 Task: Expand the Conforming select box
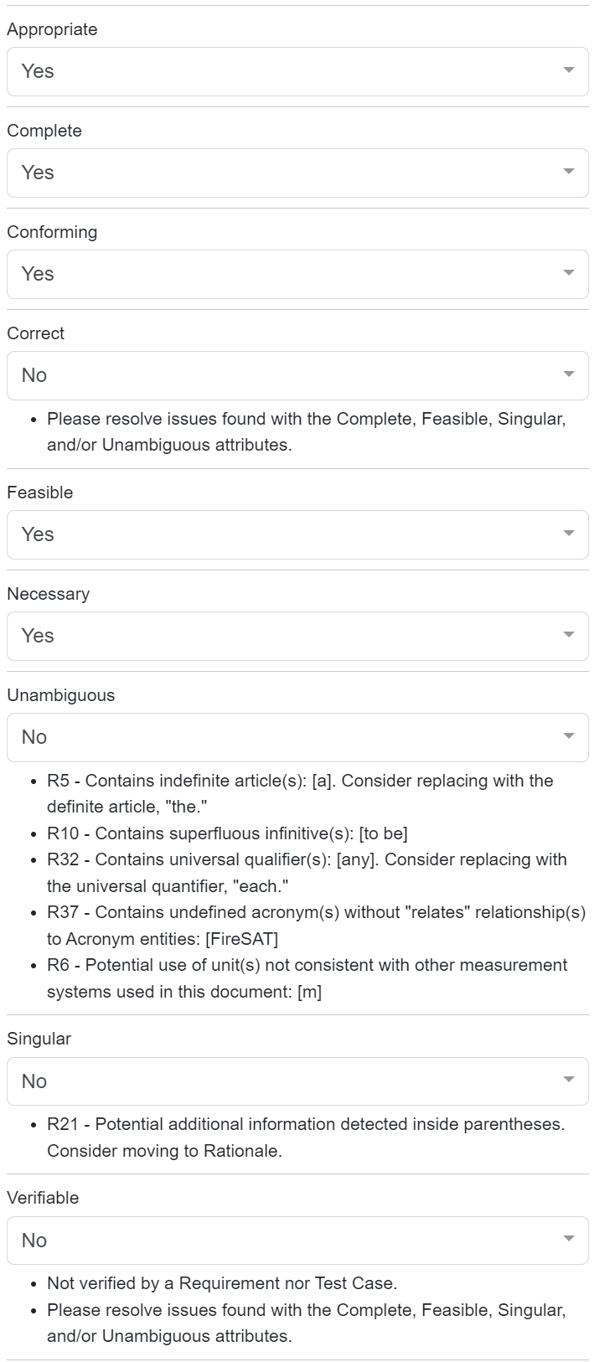pyautogui.click(x=280, y=273)
